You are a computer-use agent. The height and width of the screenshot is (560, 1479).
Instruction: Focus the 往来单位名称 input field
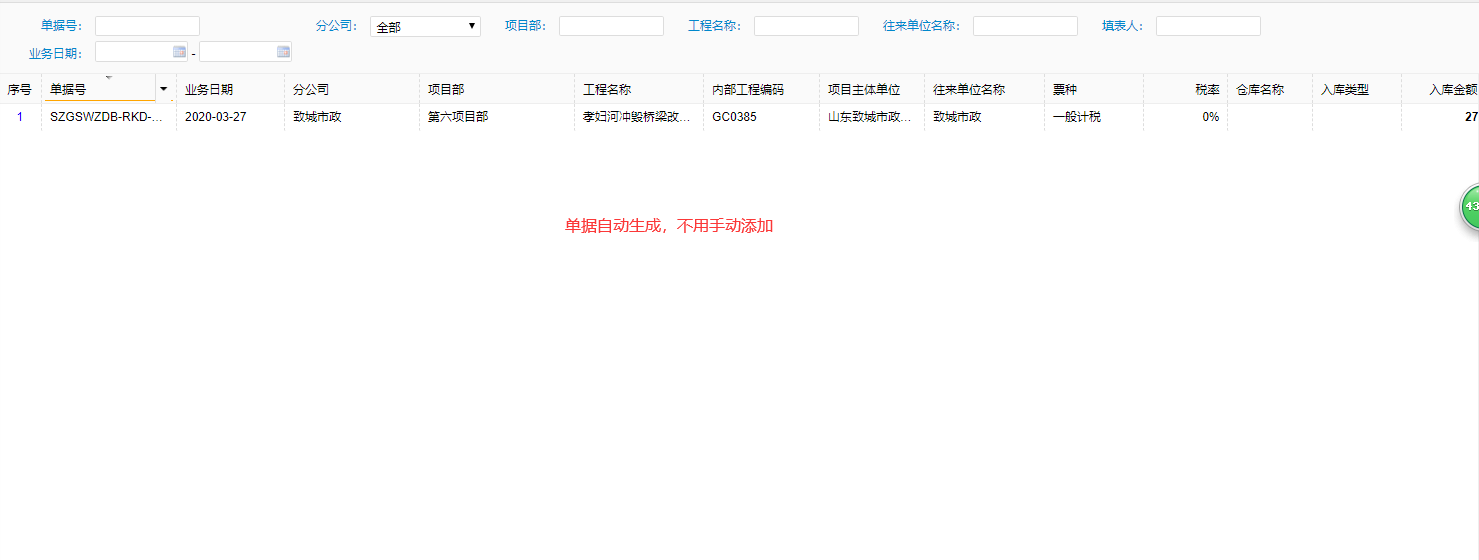tap(1025, 26)
